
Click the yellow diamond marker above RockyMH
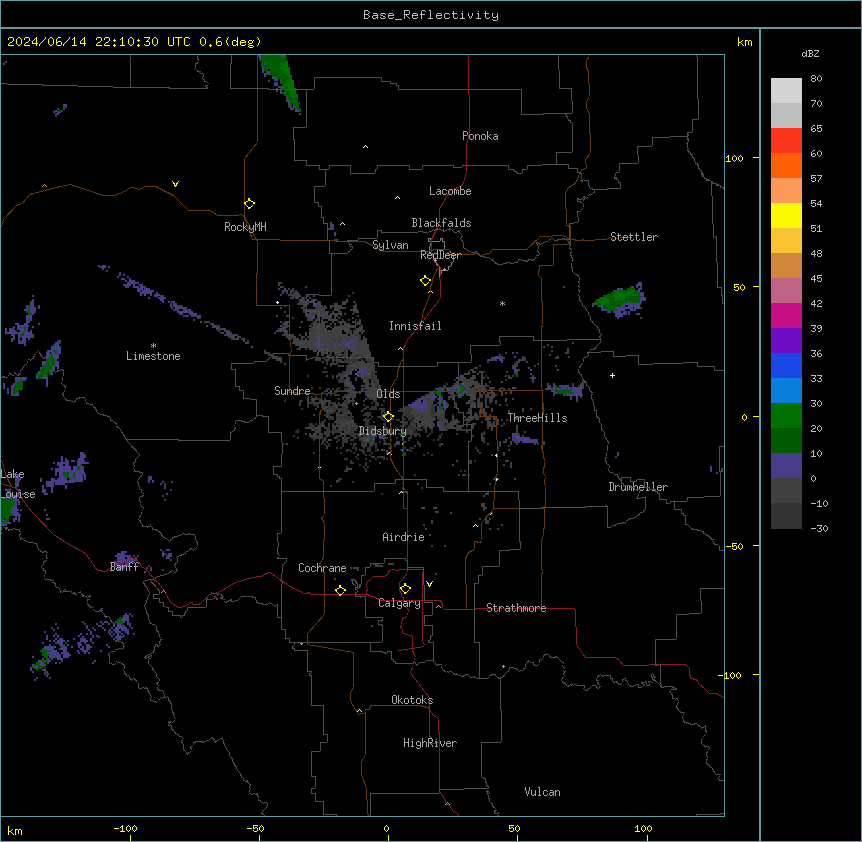click(250, 204)
